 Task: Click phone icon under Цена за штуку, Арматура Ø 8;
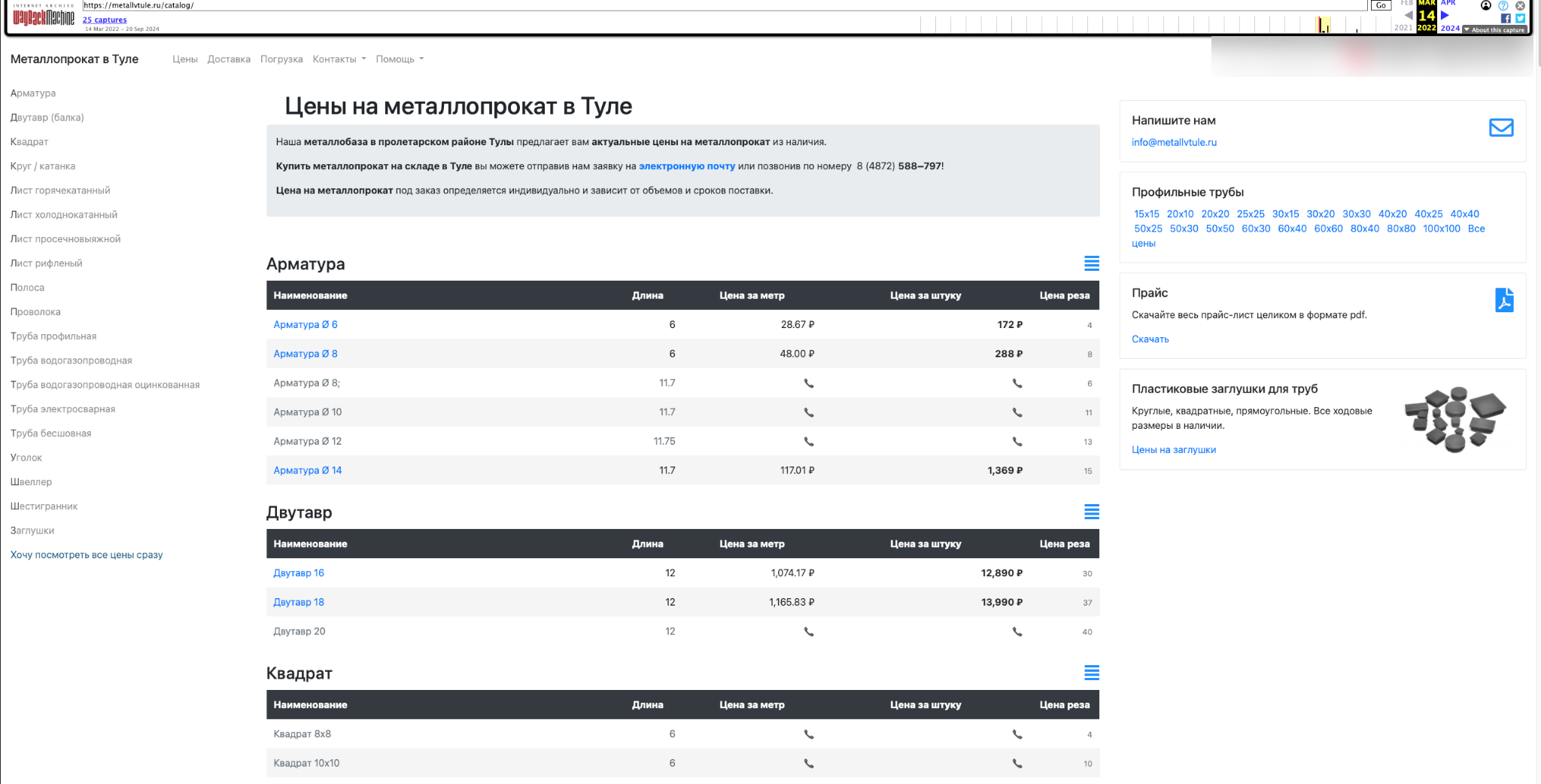pos(1017,384)
